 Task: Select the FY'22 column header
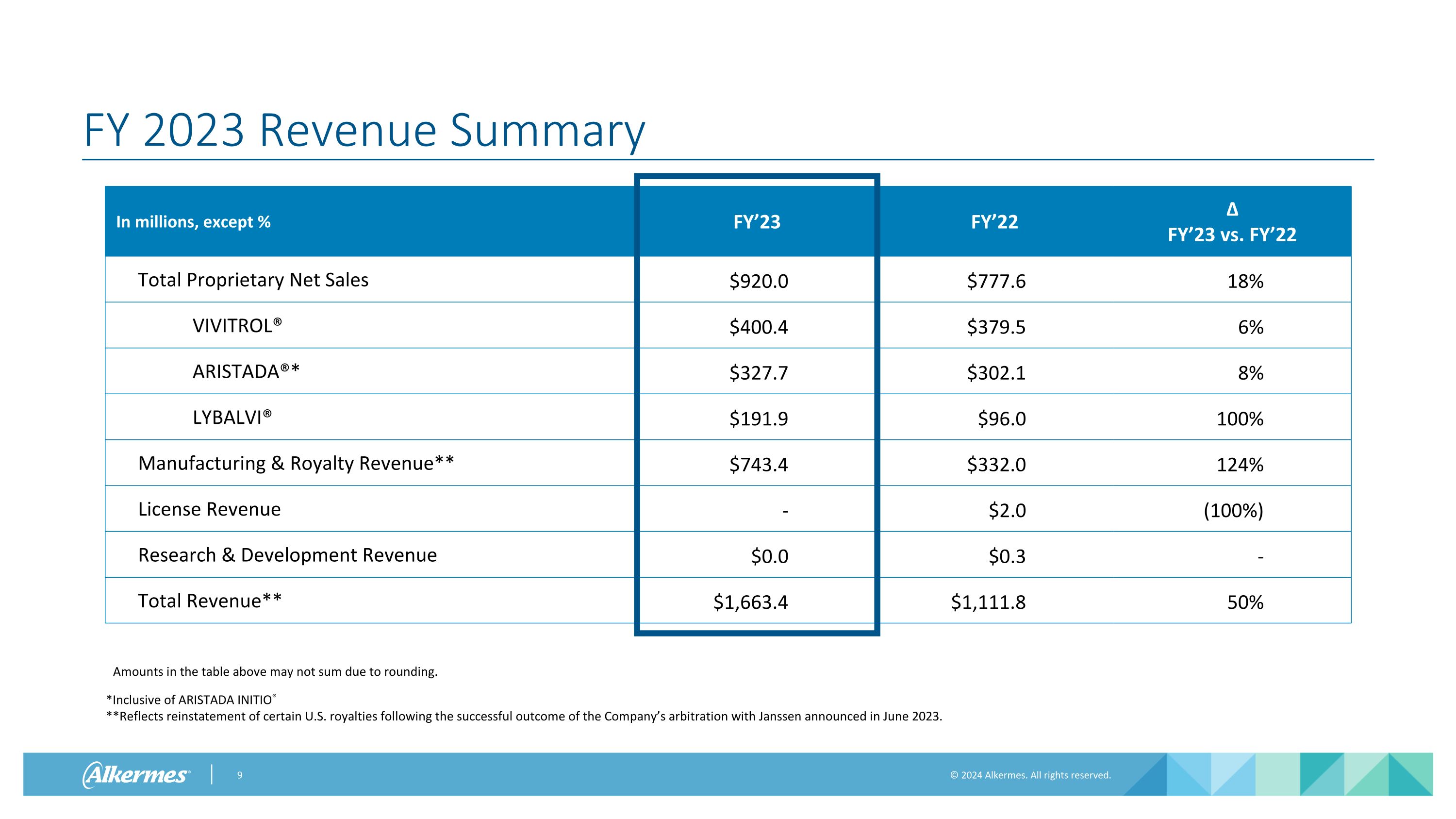(994, 221)
